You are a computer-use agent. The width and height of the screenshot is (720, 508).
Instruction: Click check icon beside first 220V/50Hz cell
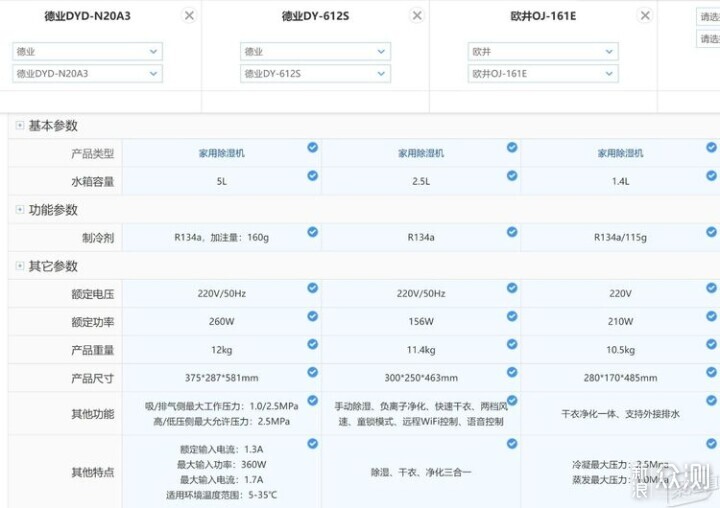[x=313, y=288]
